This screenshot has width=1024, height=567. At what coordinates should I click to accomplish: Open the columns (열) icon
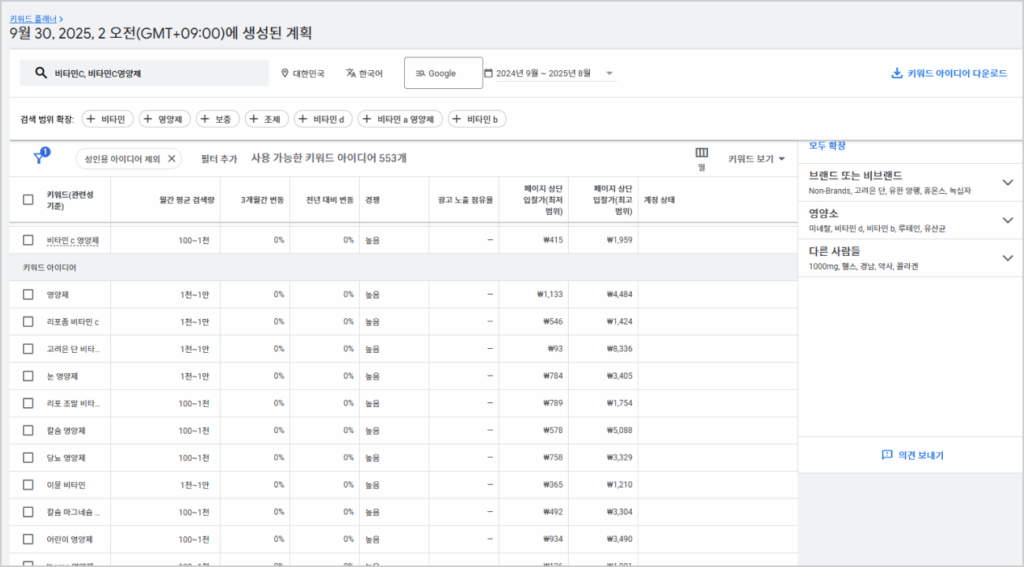click(x=701, y=153)
